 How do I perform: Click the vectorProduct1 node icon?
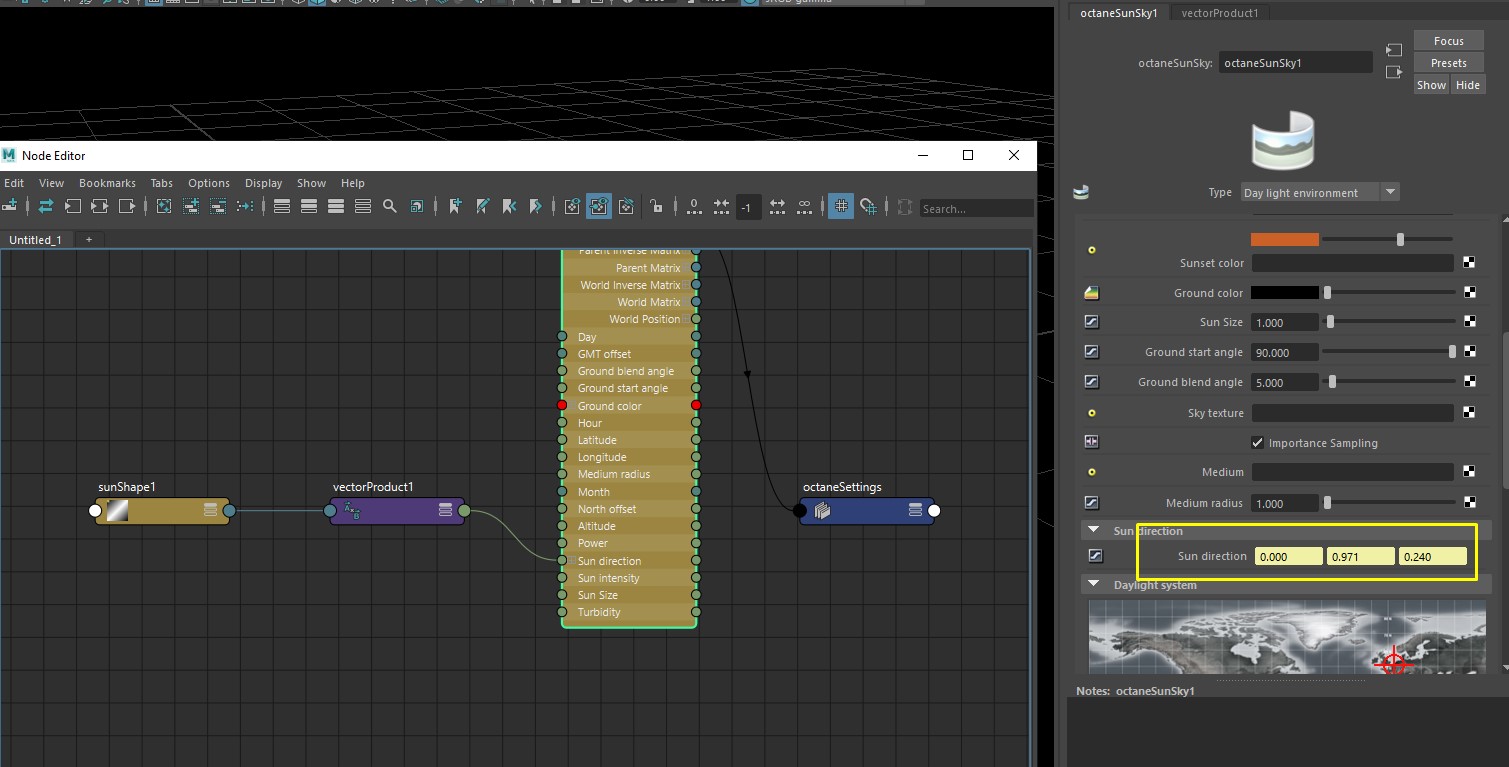[352, 511]
